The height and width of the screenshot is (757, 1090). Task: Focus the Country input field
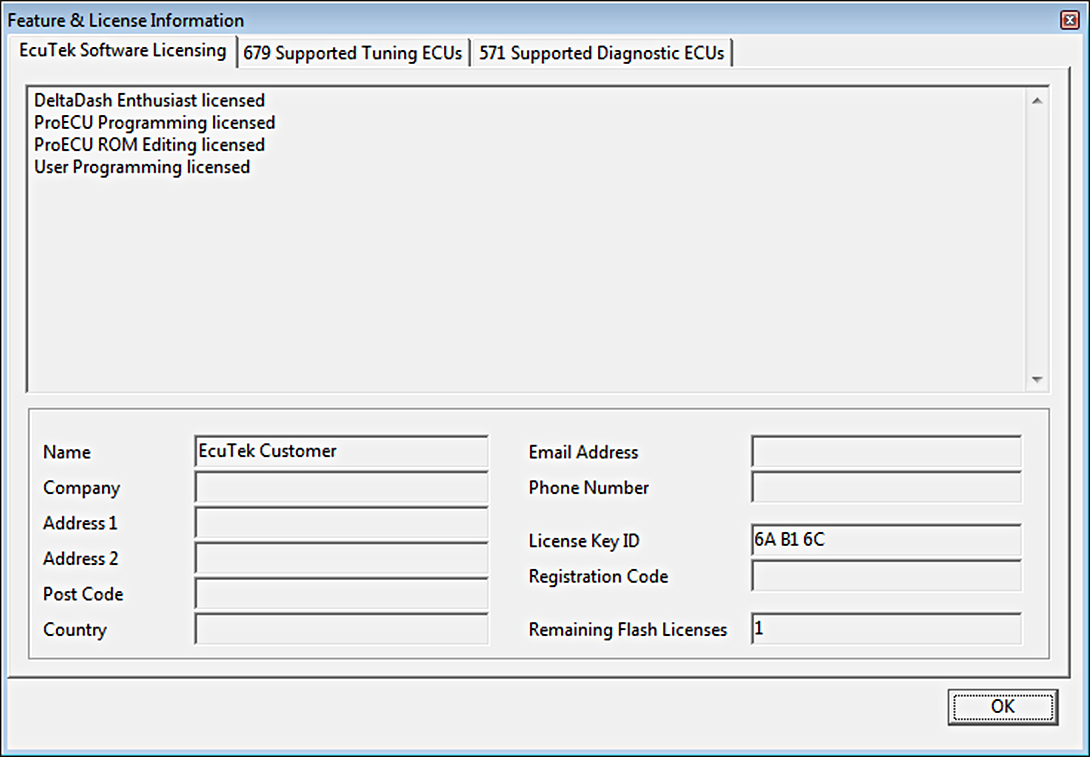[x=341, y=630]
